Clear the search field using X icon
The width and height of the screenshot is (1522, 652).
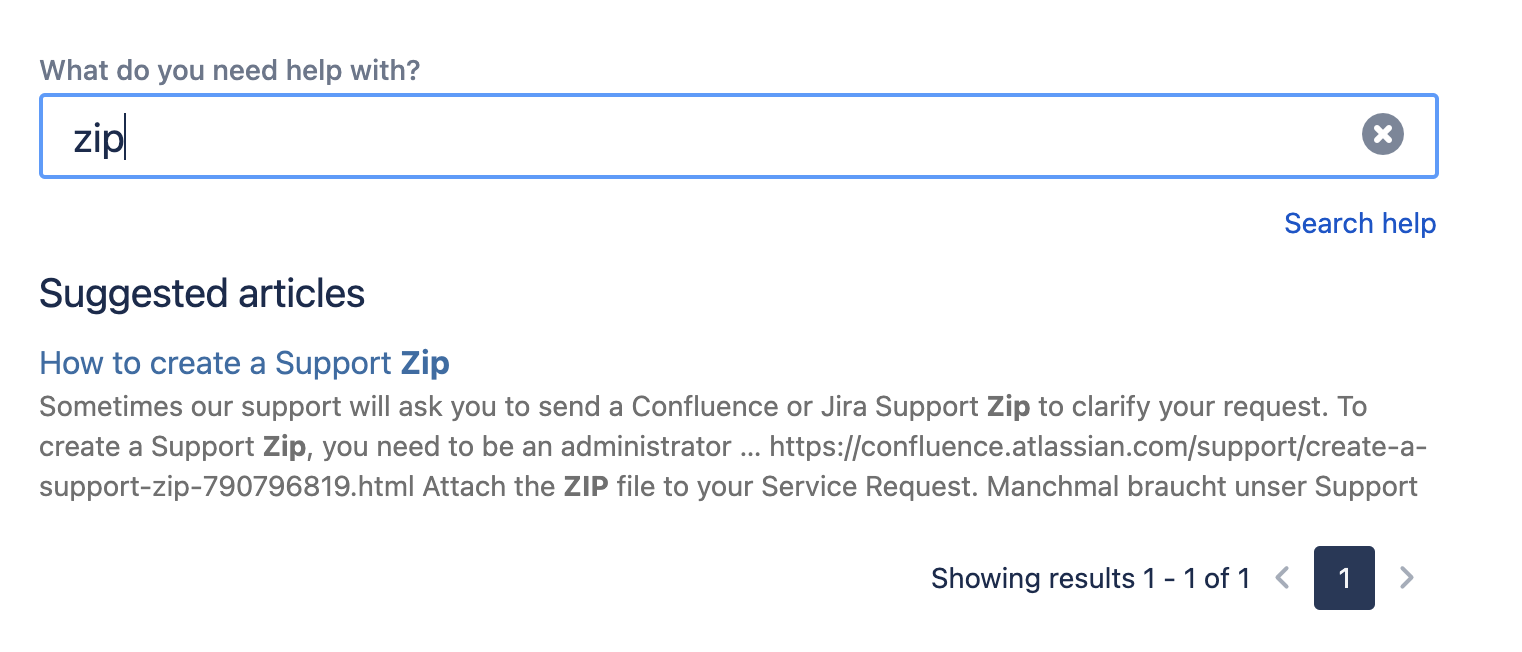(1382, 134)
